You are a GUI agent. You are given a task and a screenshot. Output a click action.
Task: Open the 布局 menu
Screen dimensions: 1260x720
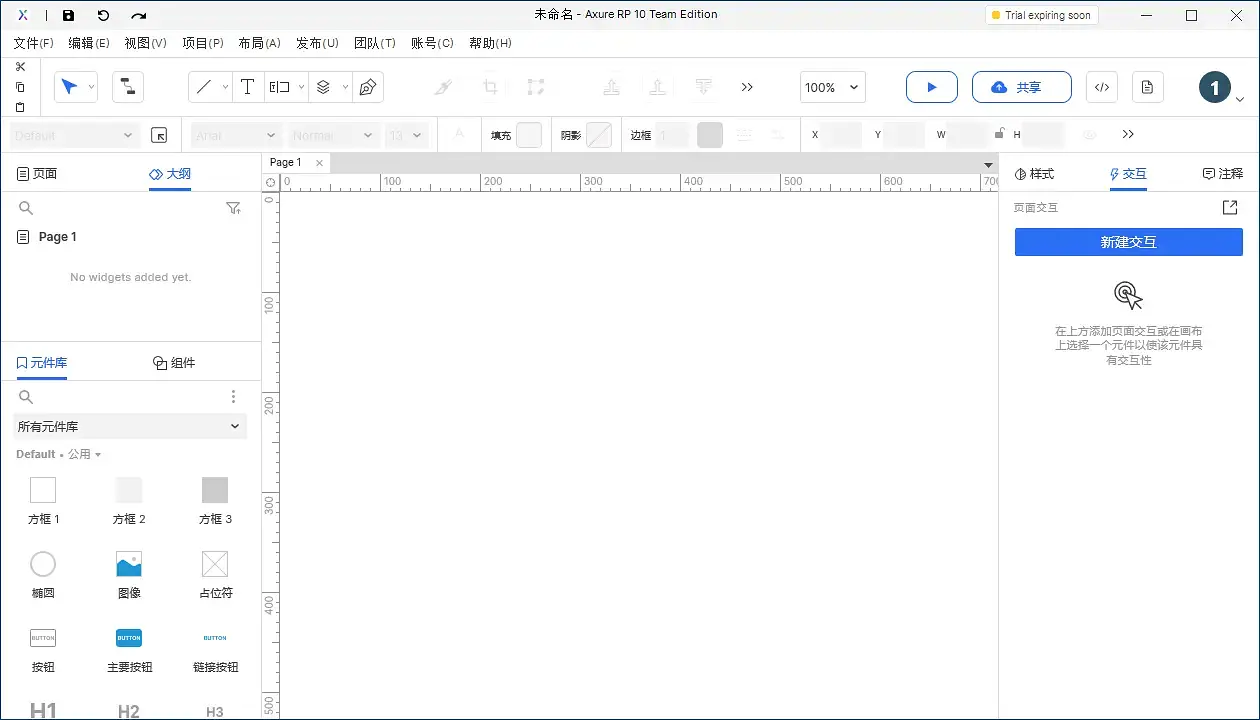[258, 43]
